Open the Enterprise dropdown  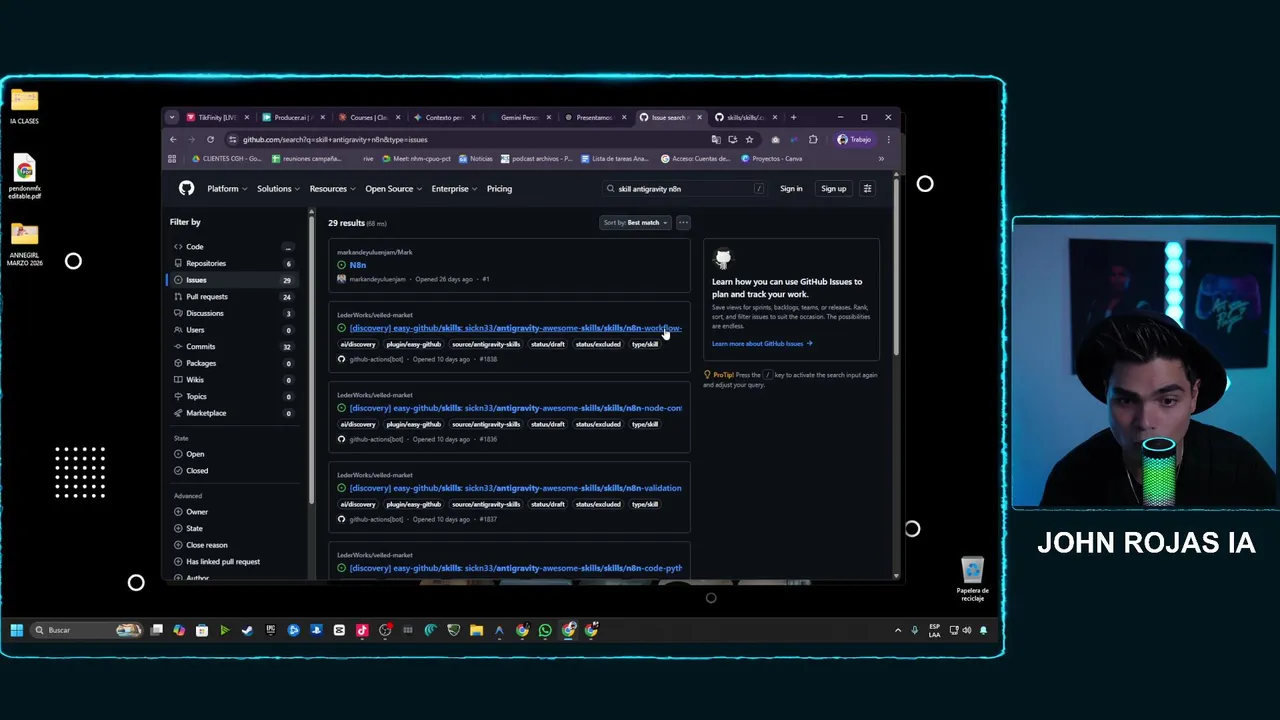pos(453,189)
